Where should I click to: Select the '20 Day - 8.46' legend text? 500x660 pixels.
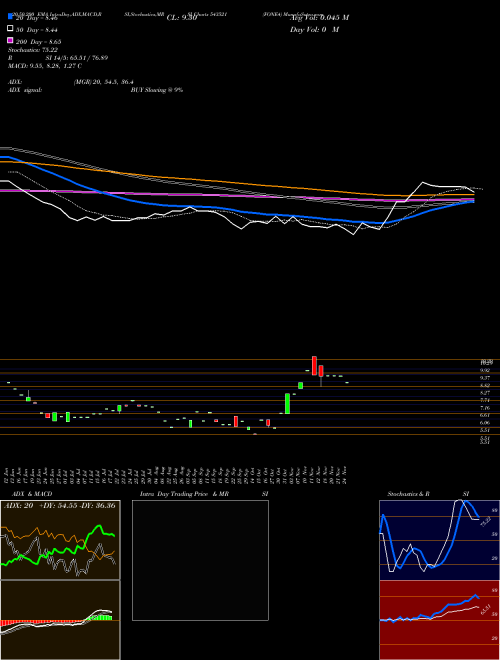pos(36,18)
